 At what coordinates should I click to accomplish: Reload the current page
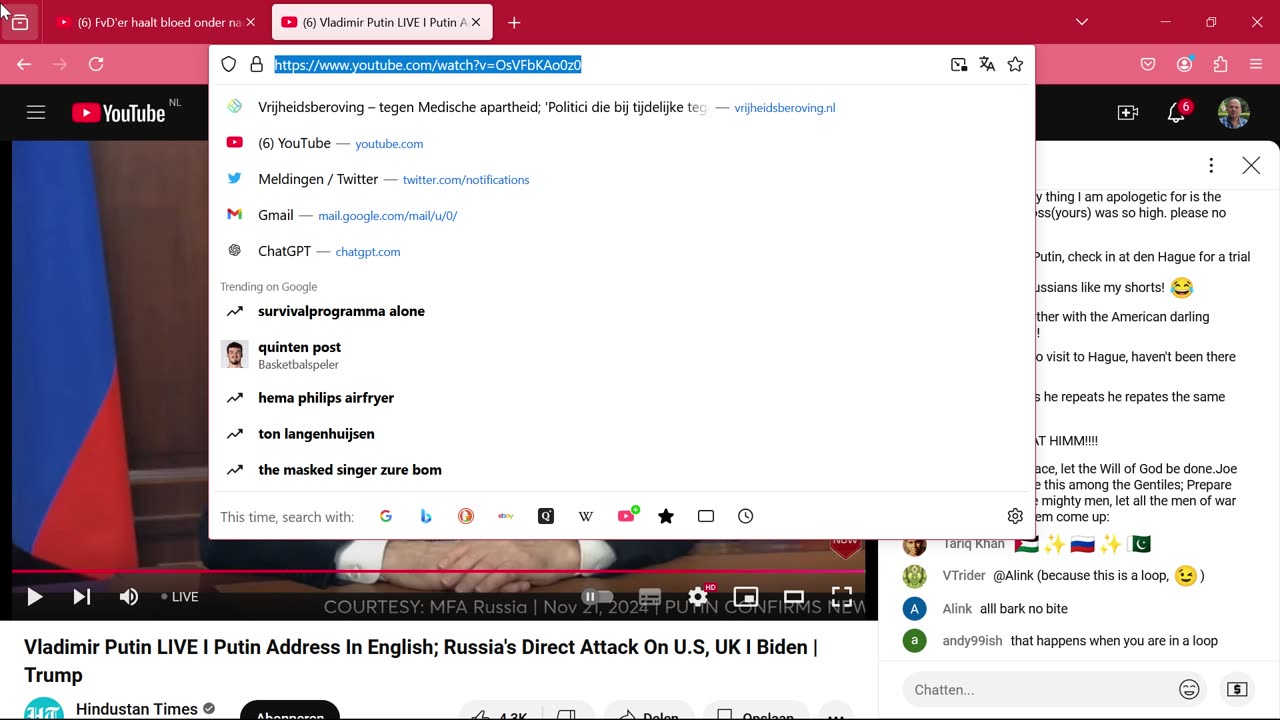[96, 64]
